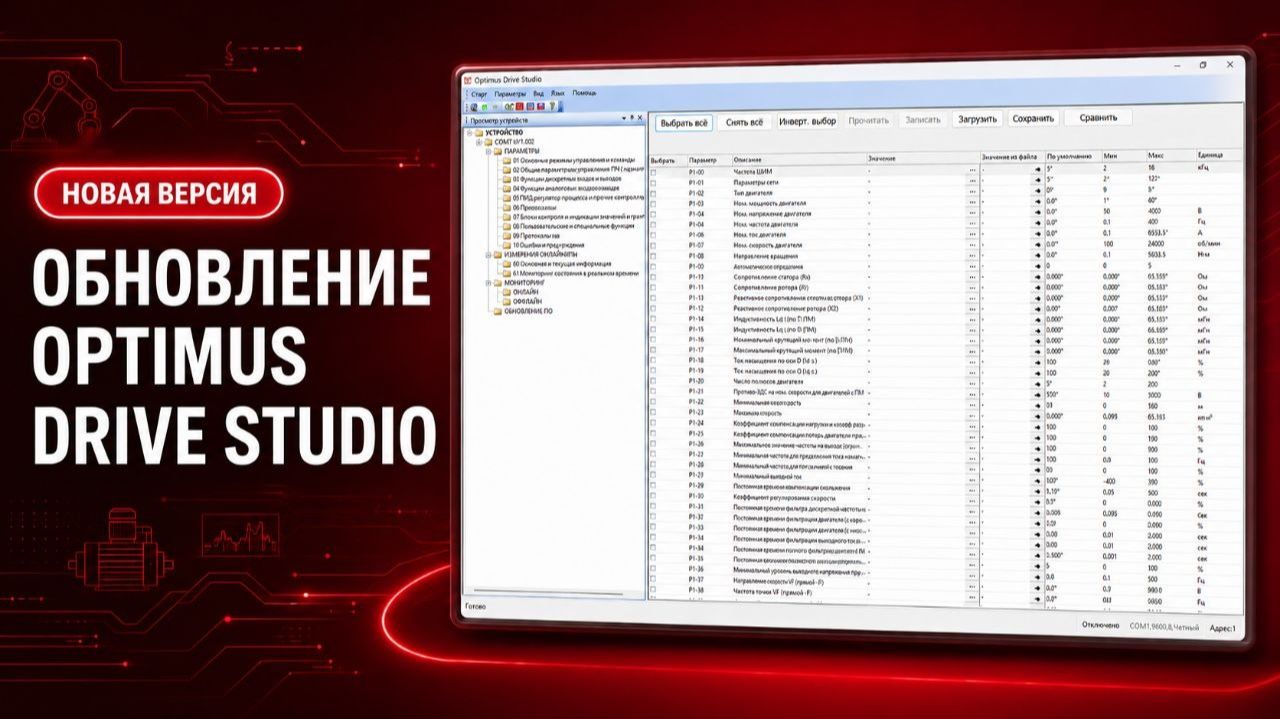Click '...' button for Ном. мощность двигателя
Screen dimensions: 1280x719
click(972, 203)
